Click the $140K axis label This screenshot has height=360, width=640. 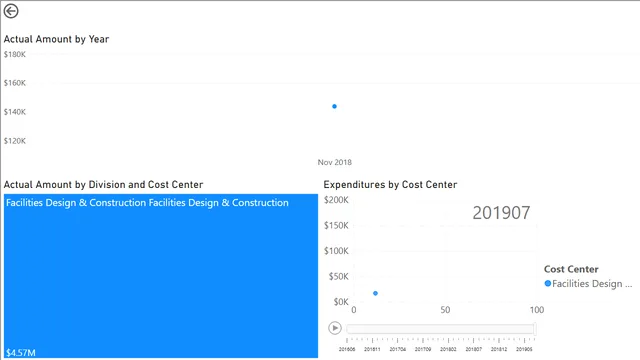tap(15, 112)
